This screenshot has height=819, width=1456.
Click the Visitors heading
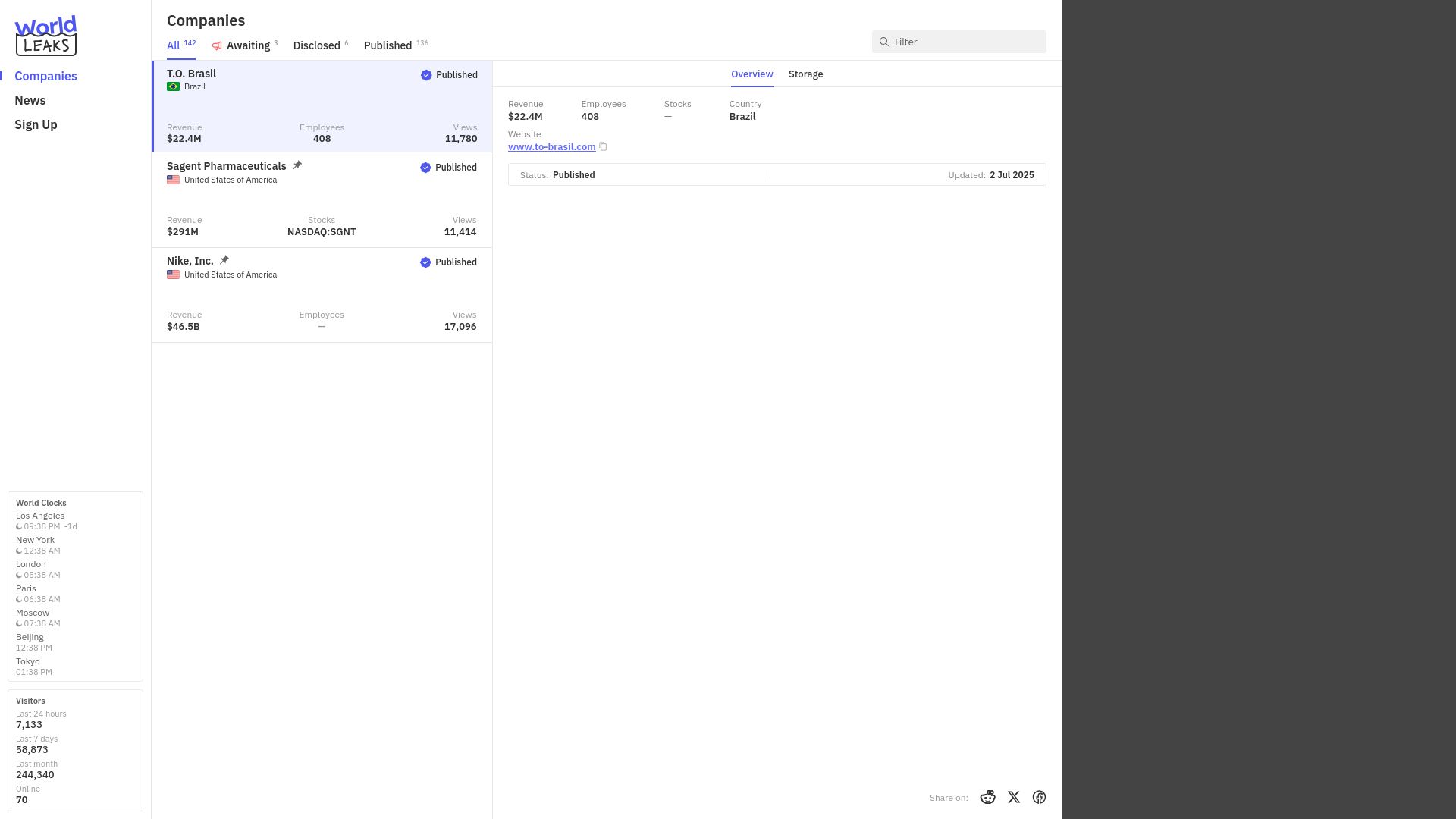point(30,701)
